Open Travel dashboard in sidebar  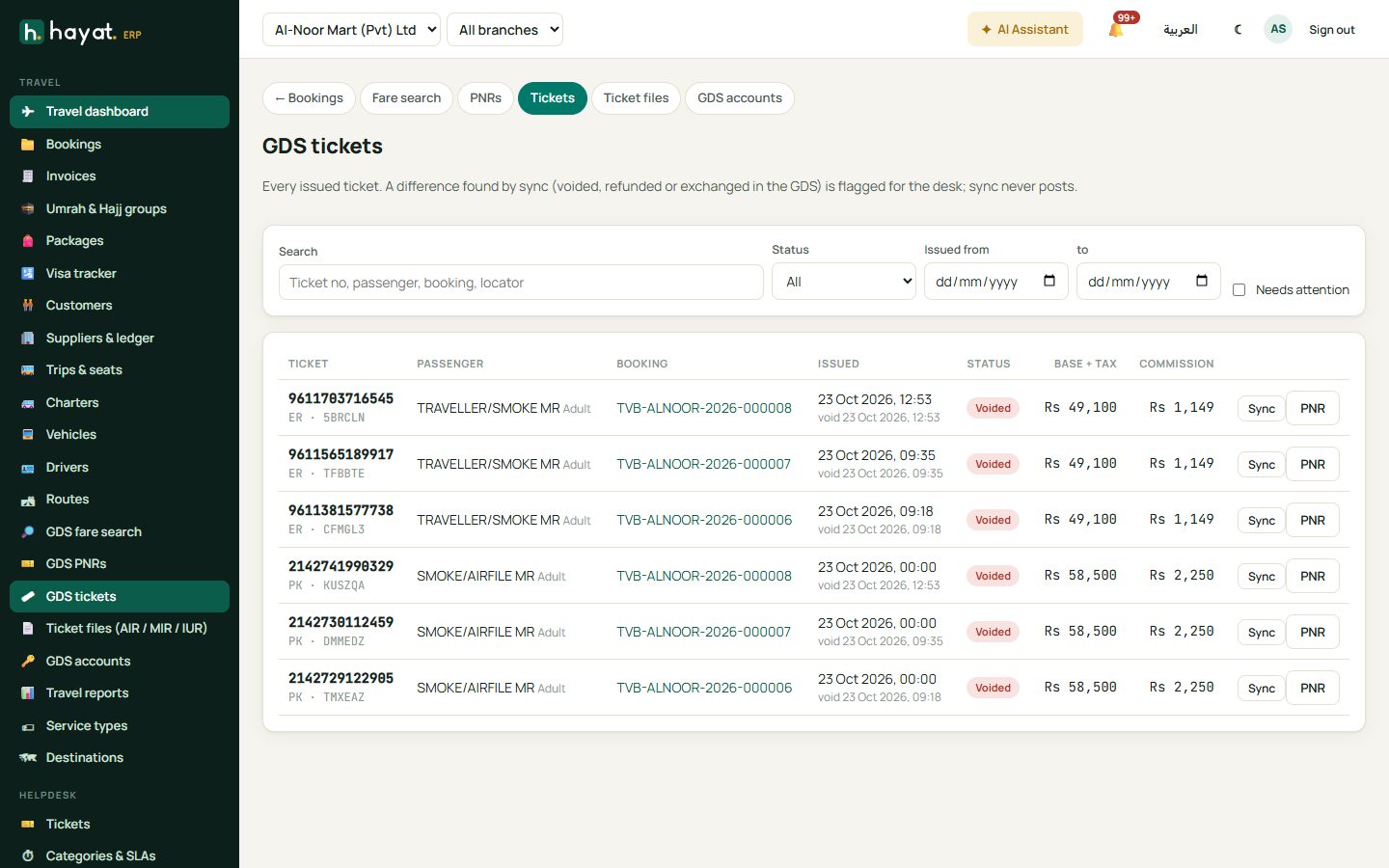120,112
